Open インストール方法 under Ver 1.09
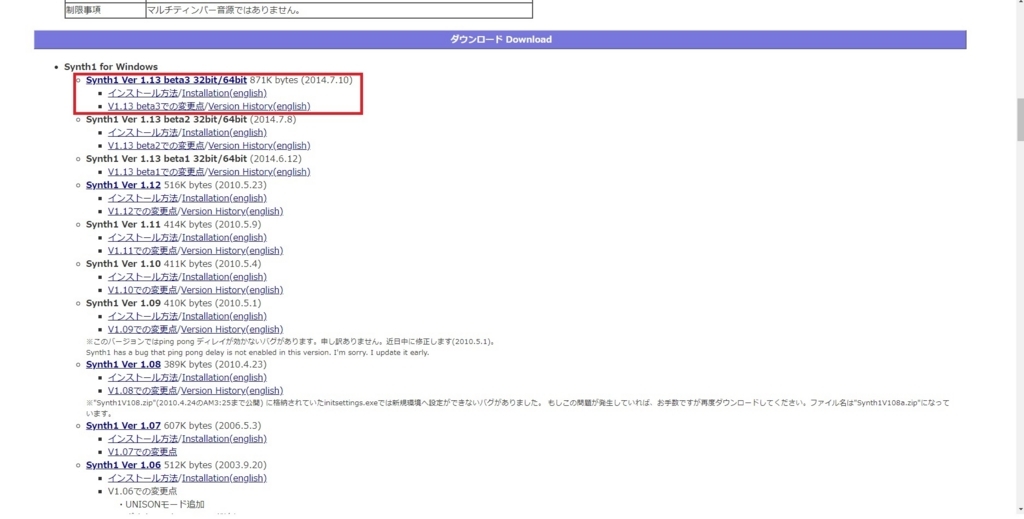Screen dimensions: 1024x519 click(143, 316)
